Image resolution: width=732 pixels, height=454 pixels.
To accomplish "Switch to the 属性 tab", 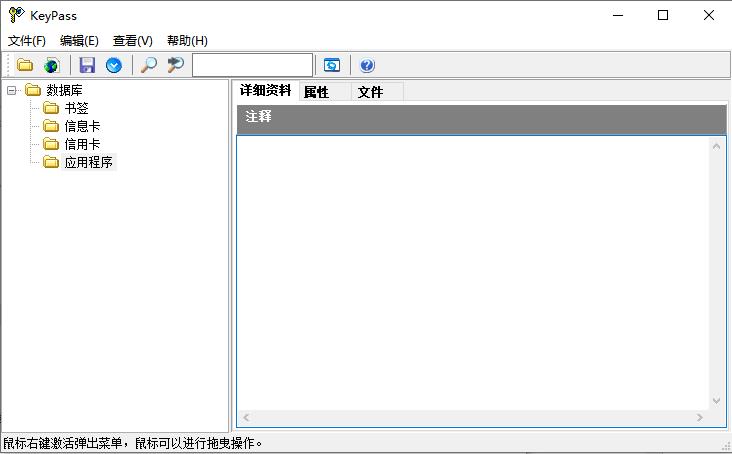I will pyautogui.click(x=324, y=92).
